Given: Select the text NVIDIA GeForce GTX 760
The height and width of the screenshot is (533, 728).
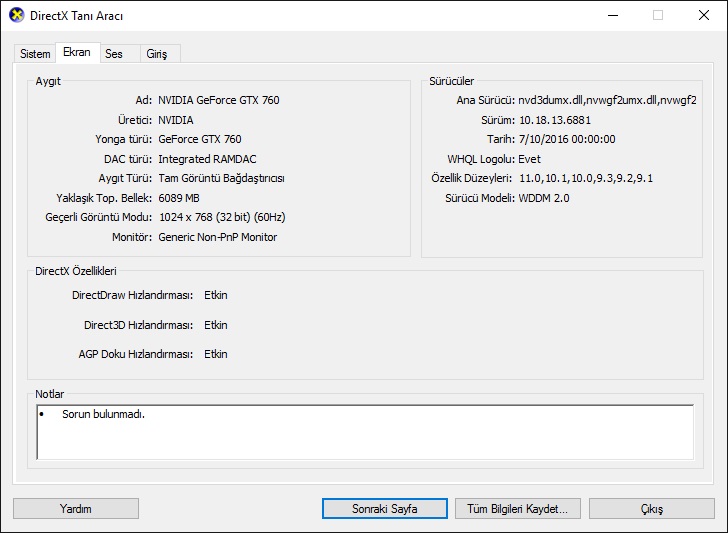Looking at the screenshot, I should tap(219, 100).
